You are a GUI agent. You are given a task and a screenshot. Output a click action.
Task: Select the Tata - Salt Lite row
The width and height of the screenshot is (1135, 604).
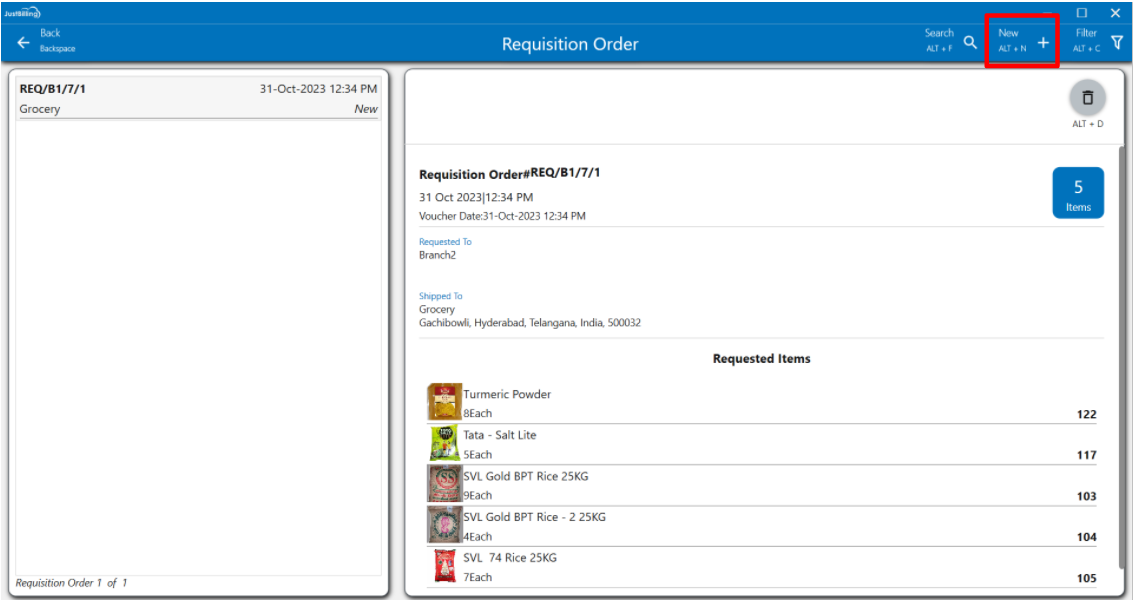(x=760, y=444)
